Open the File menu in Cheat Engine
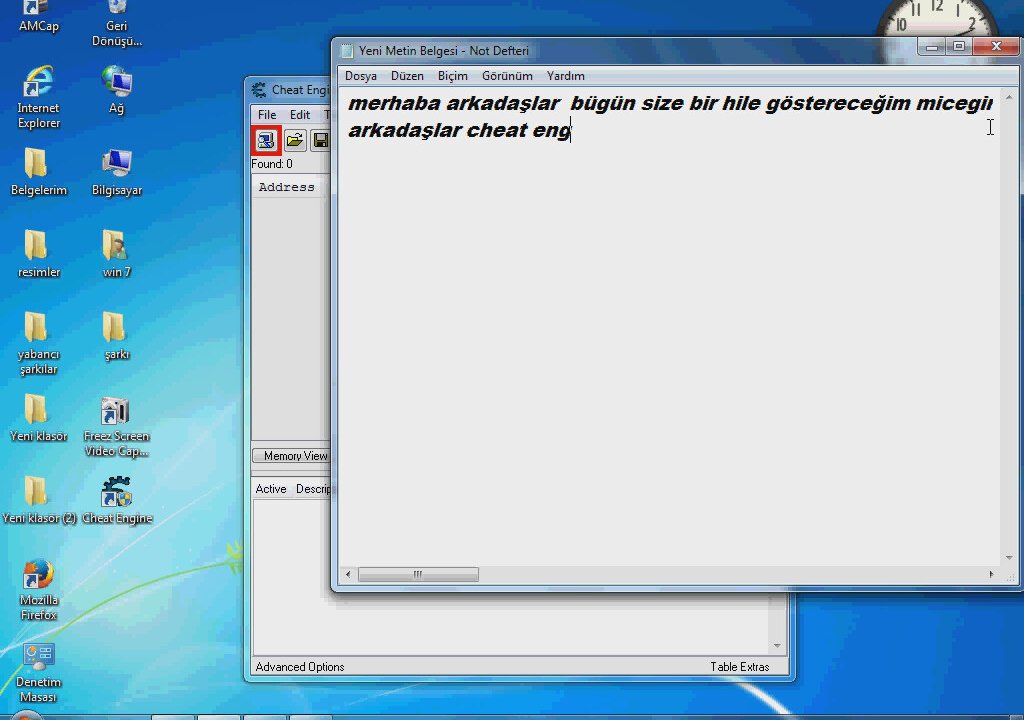The width and height of the screenshot is (1024, 720). tap(266, 114)
